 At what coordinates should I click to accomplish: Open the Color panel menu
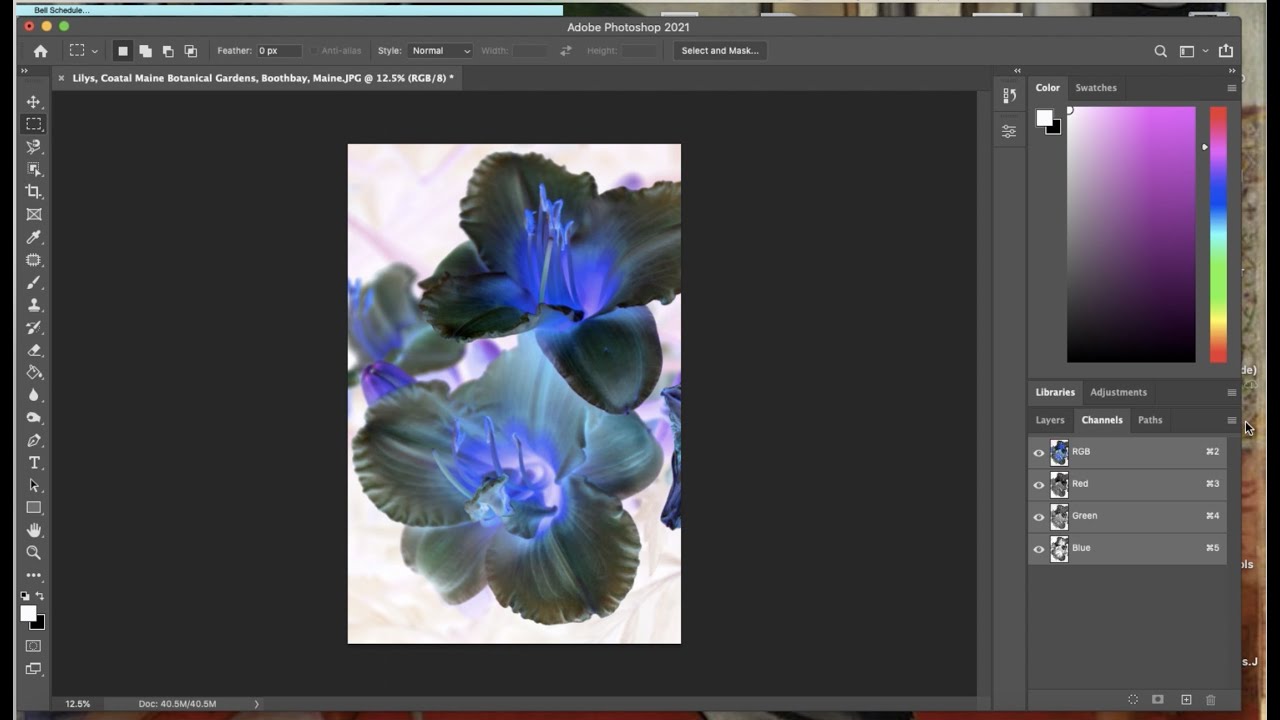point(1231,88)
